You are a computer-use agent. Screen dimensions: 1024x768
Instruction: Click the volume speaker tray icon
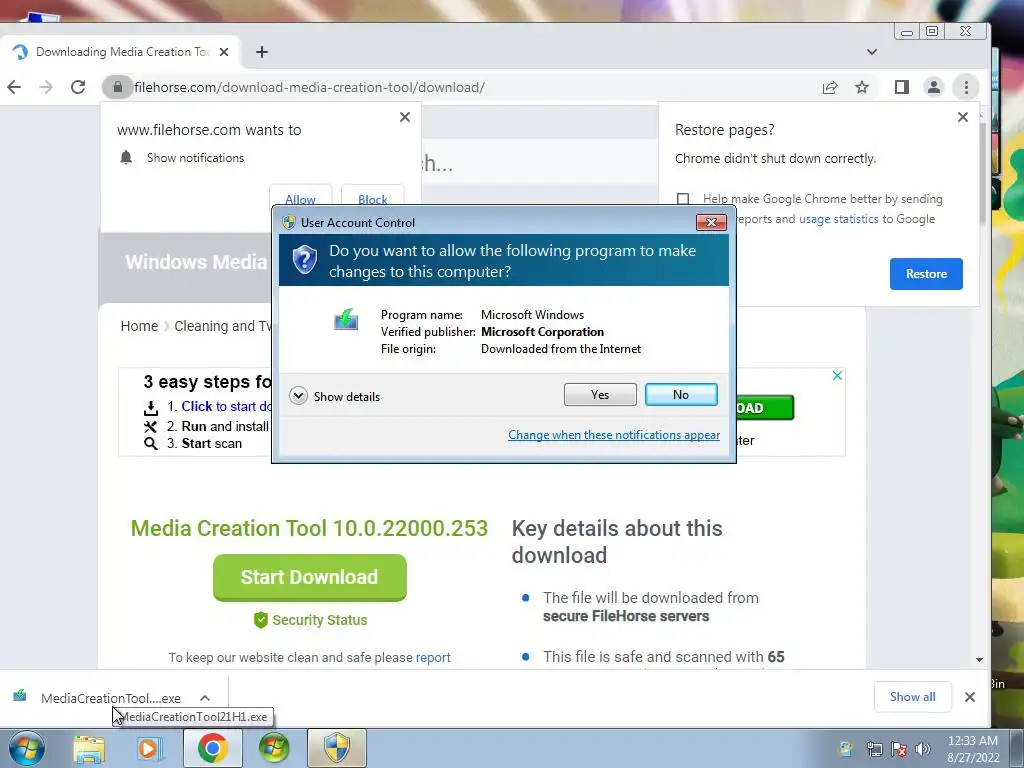923,748
